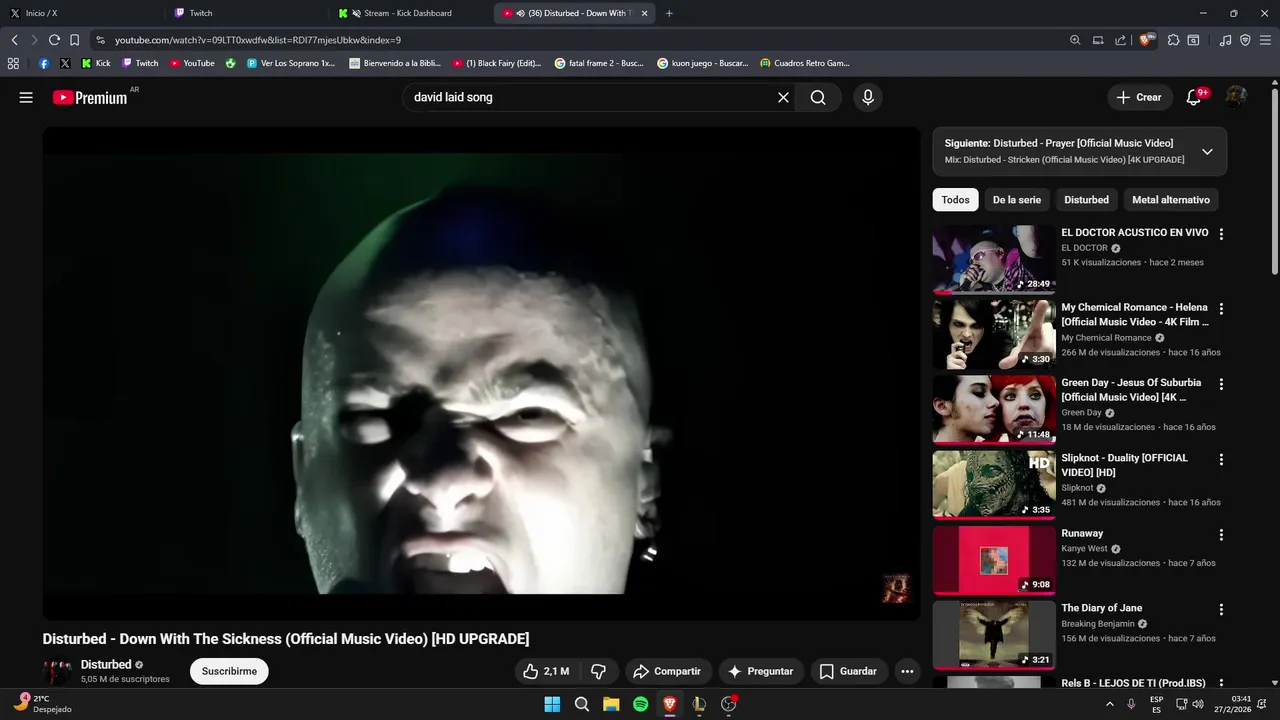The height and width of the screenshot is (720, 1280).
Task: Open browser zoom magnifier in address bar
Action: (x=1075, y=40)
